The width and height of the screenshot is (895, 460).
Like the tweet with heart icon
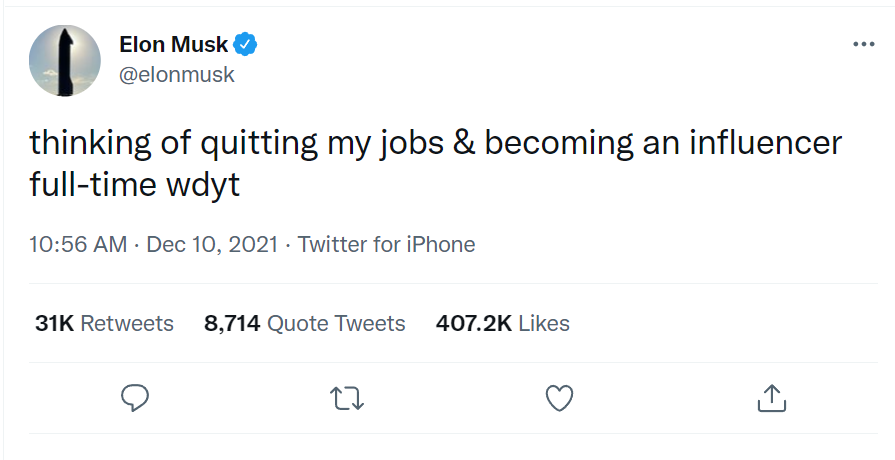point(559,398)
